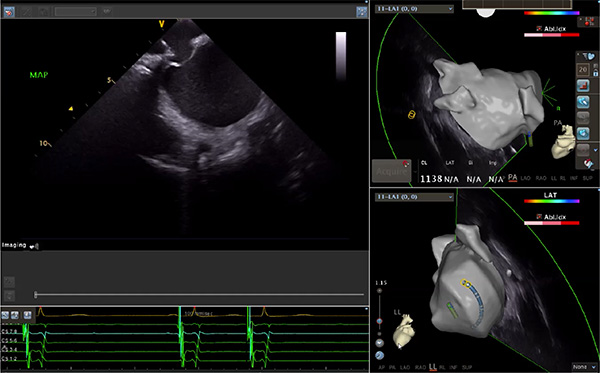Screen dimensions: 600x373
Task: Click the imaging playback timeline bar
Action: tap(199, 295)
